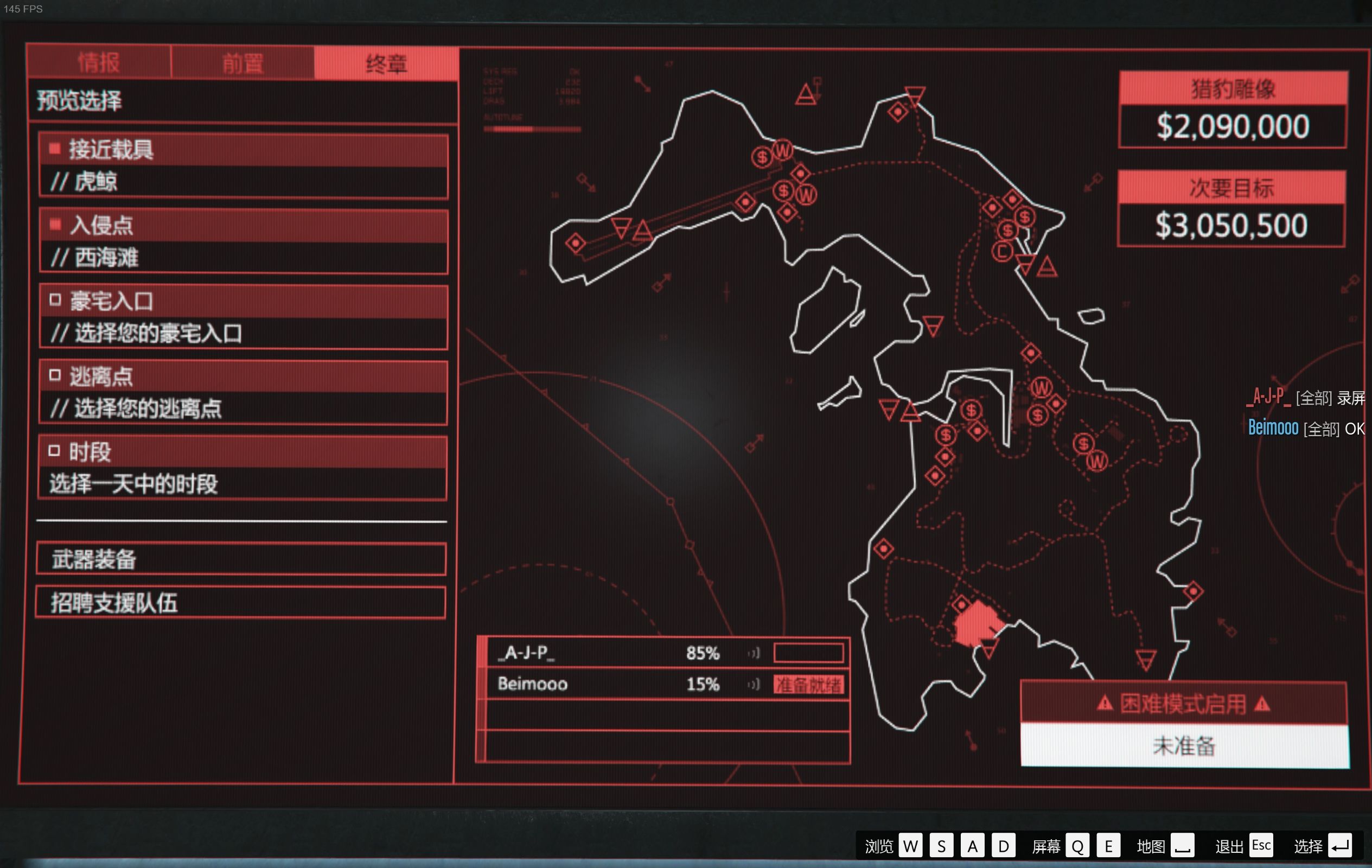Image resolution: width=1372 pixels, height=868 pixels.
Task: Click the S key hint icon
Action: coord(941,846)
